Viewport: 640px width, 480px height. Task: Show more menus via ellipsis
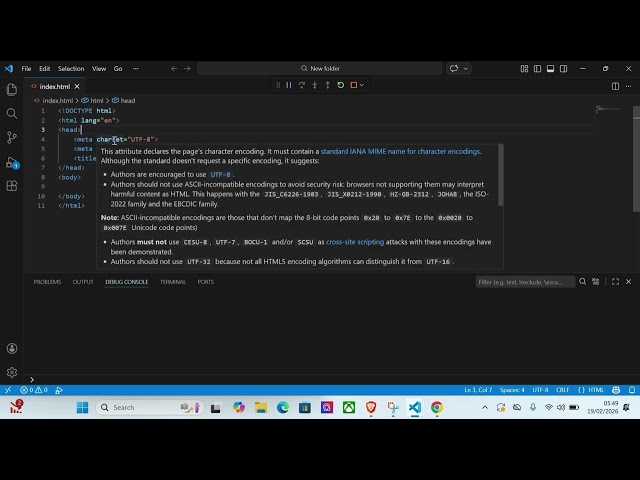(136, 69)
